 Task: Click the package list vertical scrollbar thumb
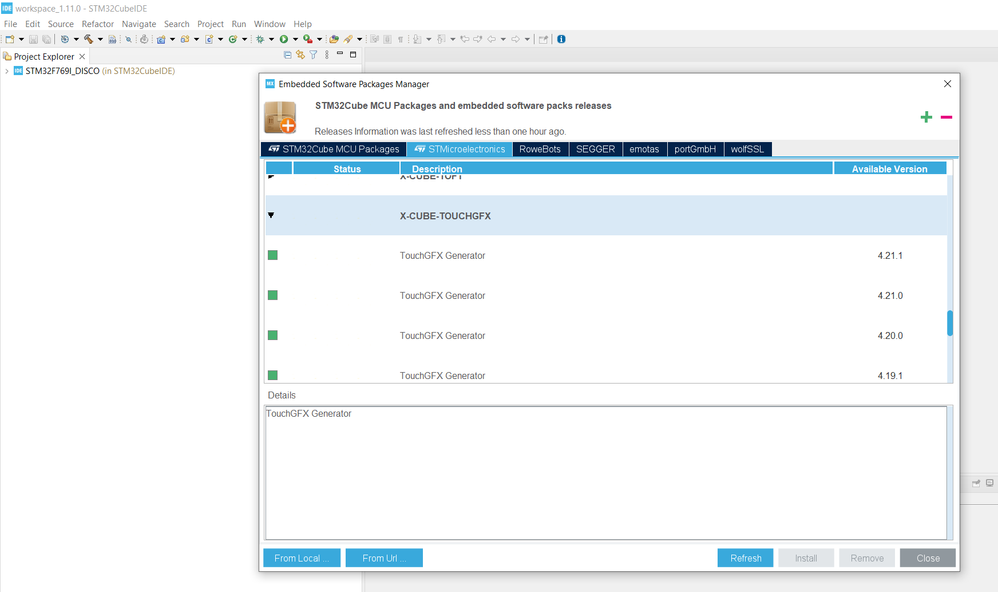[x=950, y=323]
